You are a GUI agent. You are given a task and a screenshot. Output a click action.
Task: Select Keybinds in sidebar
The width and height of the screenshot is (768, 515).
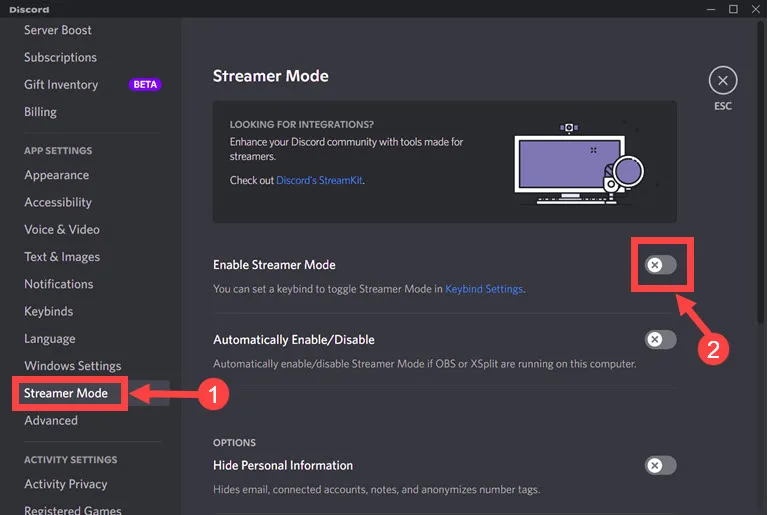[x=48, y=311]
